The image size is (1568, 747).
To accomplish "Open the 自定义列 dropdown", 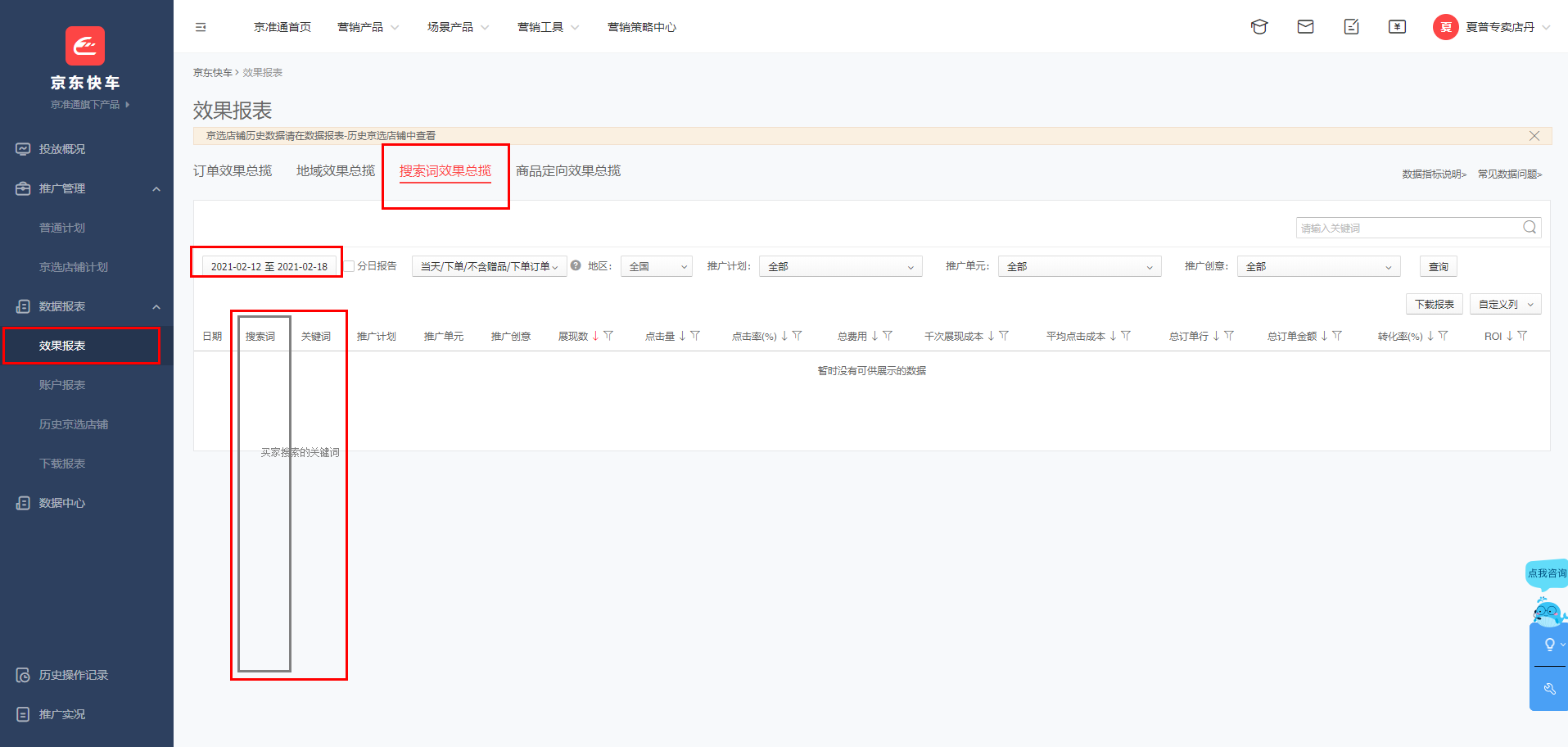I will tap(1506, 304).
